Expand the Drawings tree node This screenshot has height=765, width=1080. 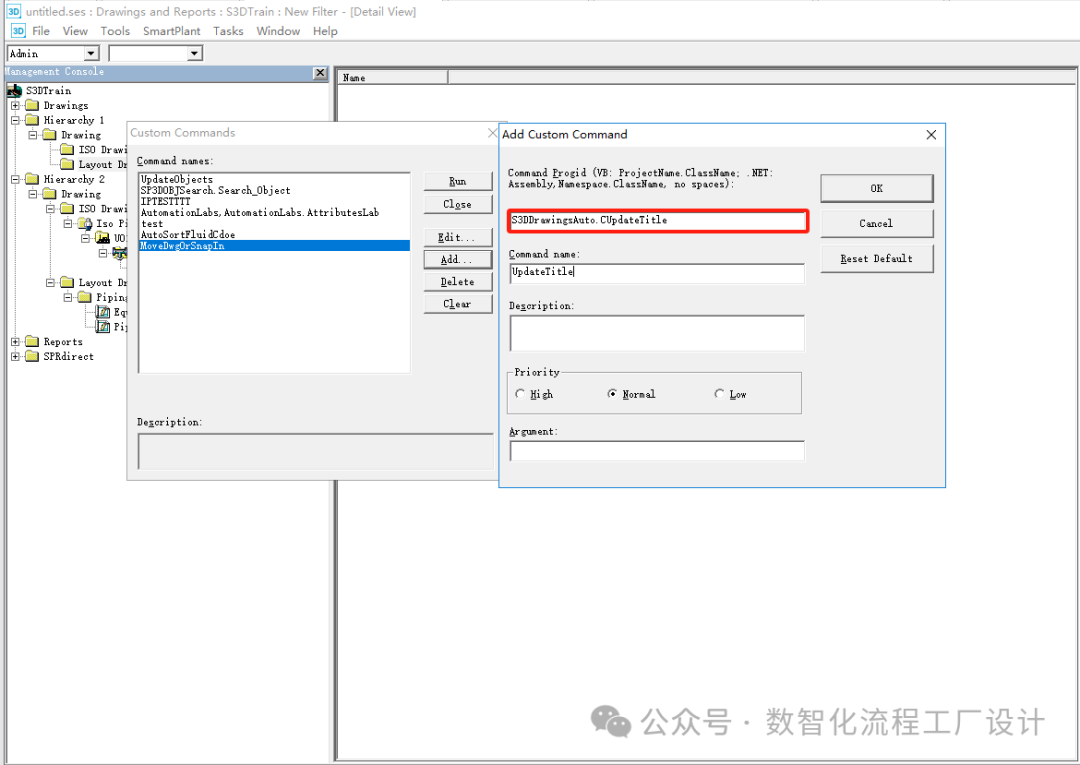[15, 105]
